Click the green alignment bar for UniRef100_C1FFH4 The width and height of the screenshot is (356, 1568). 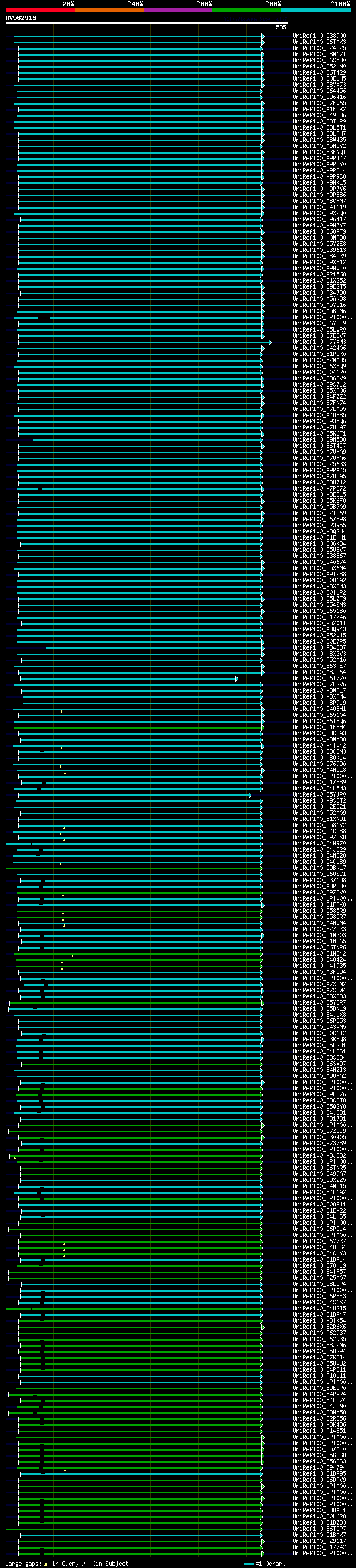140,728
